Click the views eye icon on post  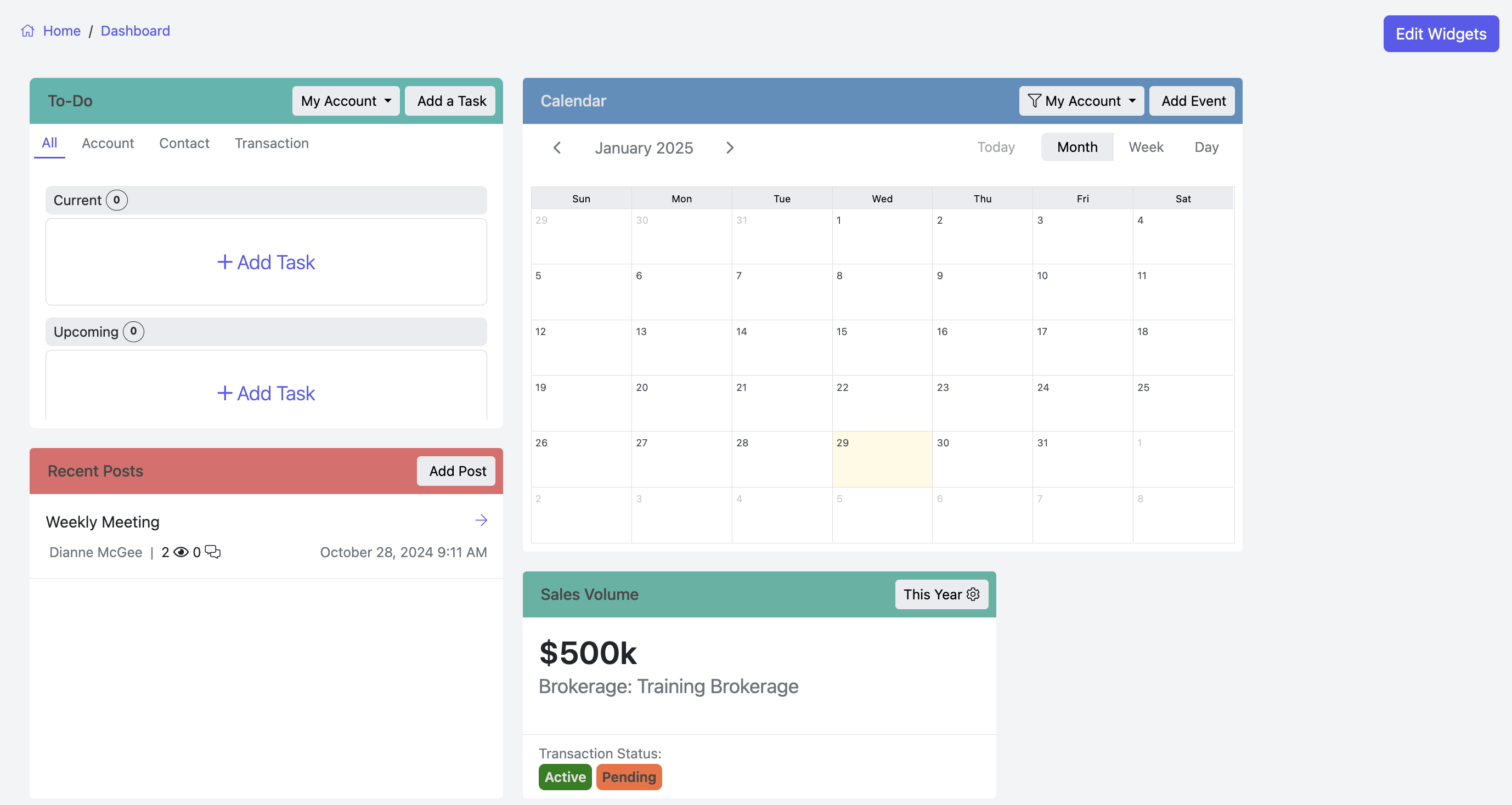[181, 552]
